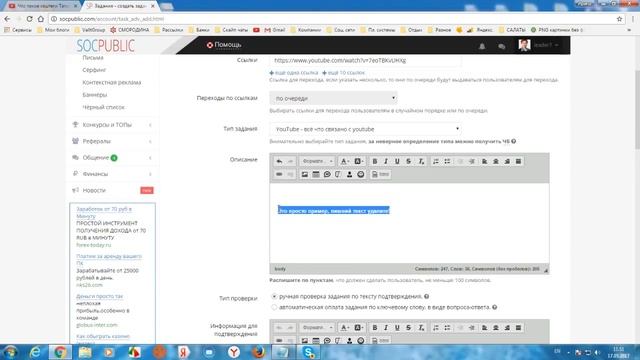Image resolution: width=640 pixels, height=360 pixels.
Task: Open background color picker in the Описание editor
Action: (359, 161)
